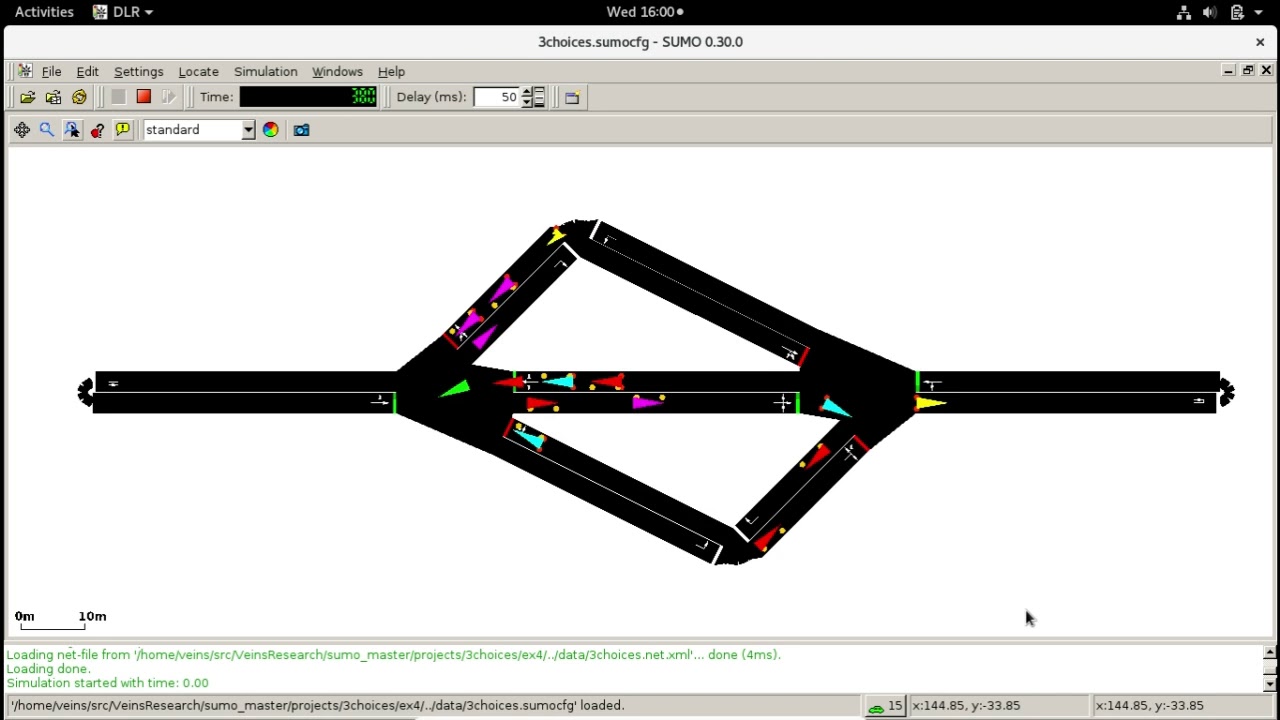This screenshot has width=1280, height=720.
Task: Open the Windows menu
Action: (x=337, y=72)
